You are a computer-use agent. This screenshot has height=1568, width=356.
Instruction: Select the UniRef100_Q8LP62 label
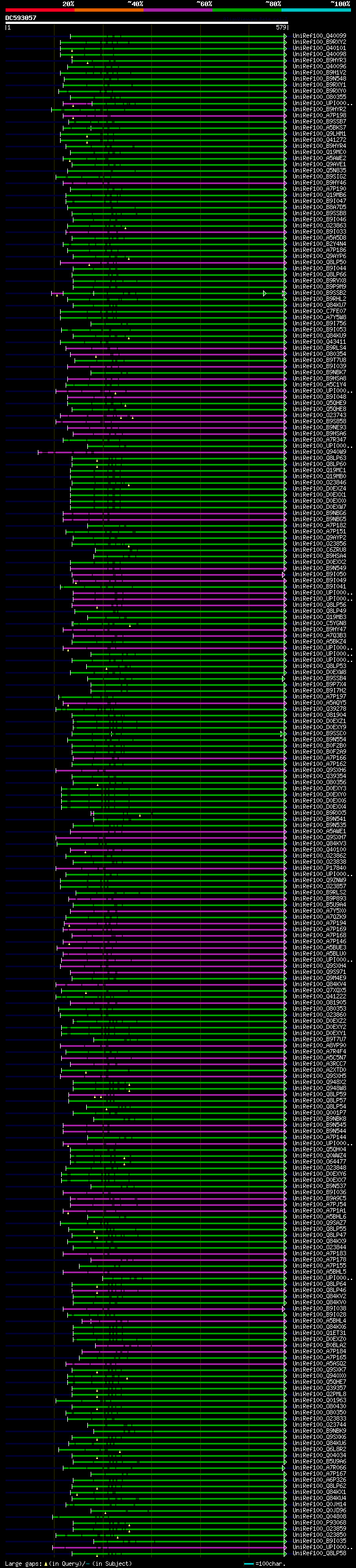point(319,1486)
